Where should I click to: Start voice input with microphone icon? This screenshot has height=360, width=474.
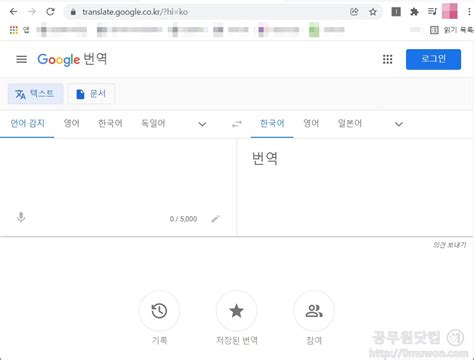point(21,217)
